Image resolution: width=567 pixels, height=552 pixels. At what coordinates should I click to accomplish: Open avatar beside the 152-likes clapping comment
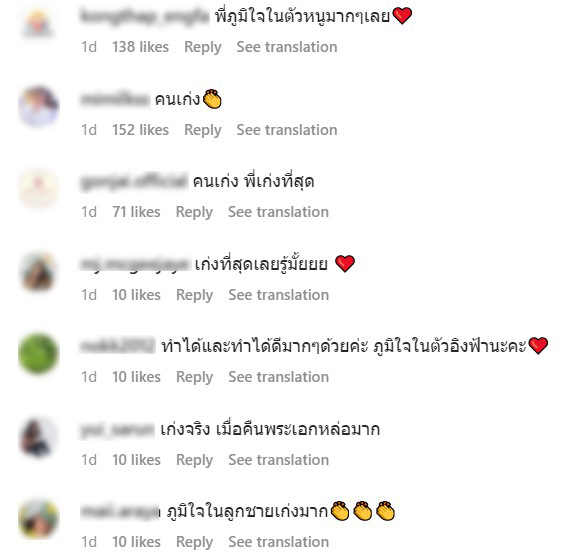pos(38,106)
